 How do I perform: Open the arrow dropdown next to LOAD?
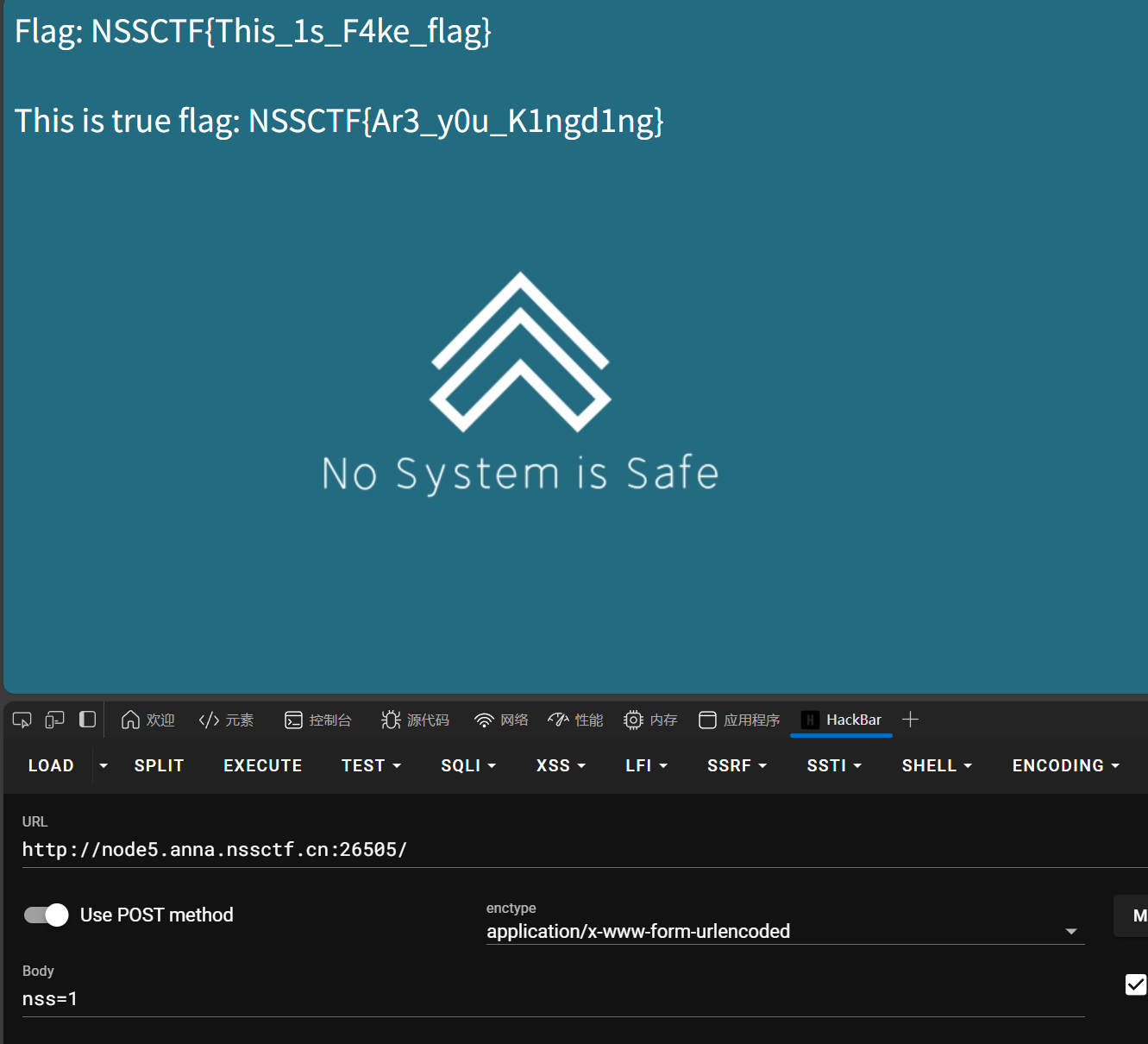pos(104,765)
